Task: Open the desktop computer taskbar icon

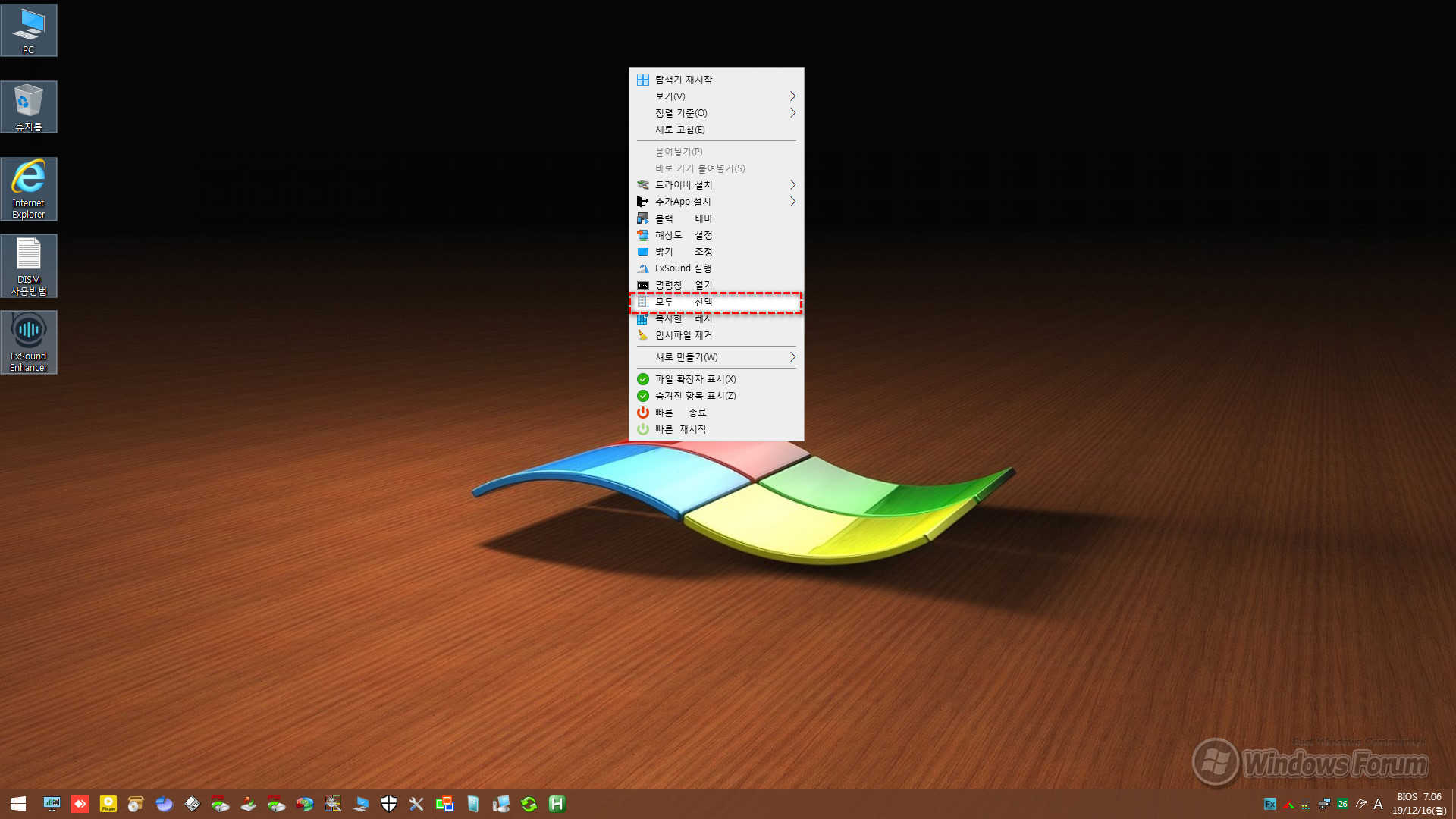Action: (x=501, y=804)
